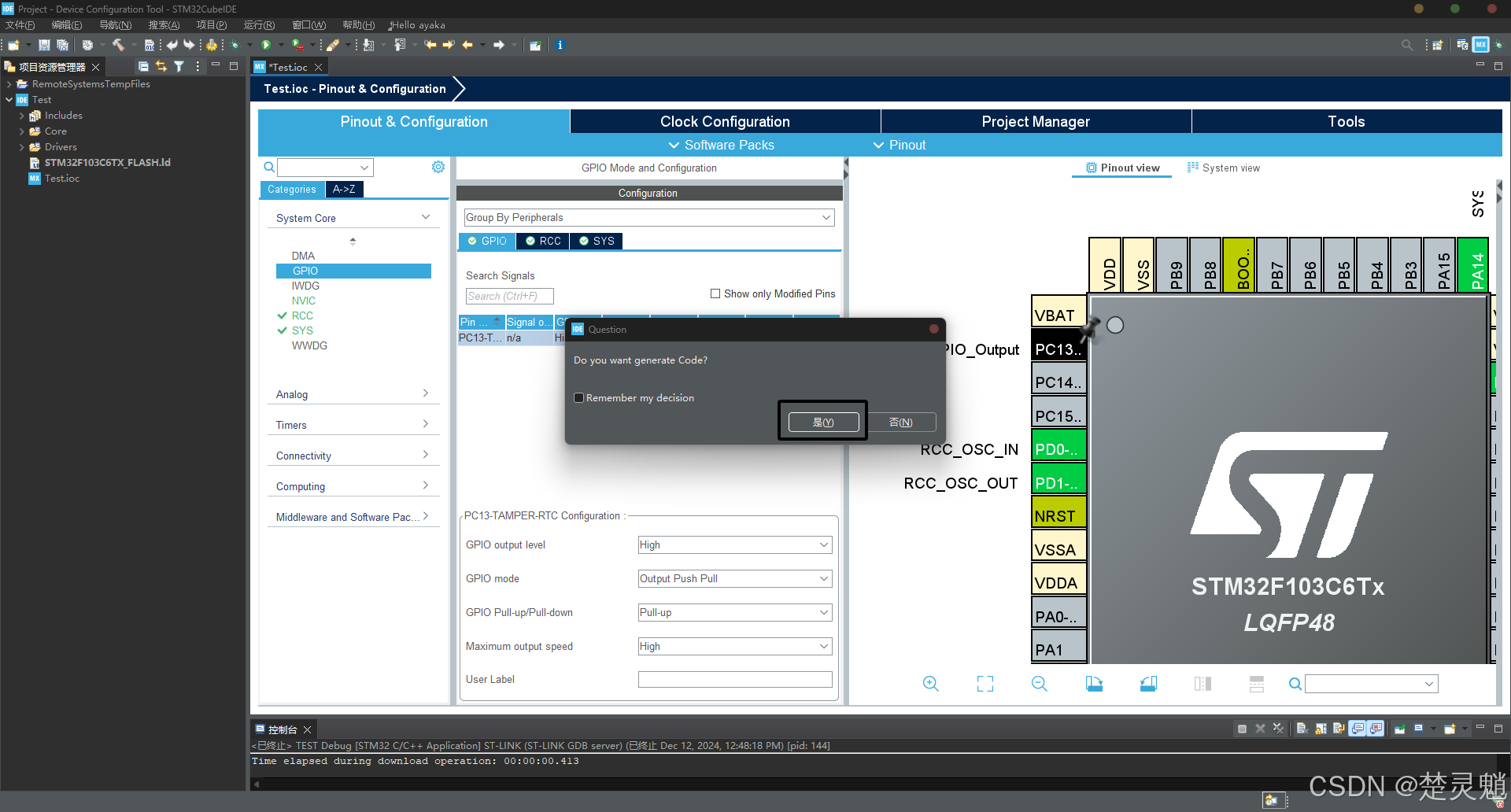This screenshot has height=812, width=1511.
Task: Rotate the chip view clockwise
Action: (x=1094, y=684)
